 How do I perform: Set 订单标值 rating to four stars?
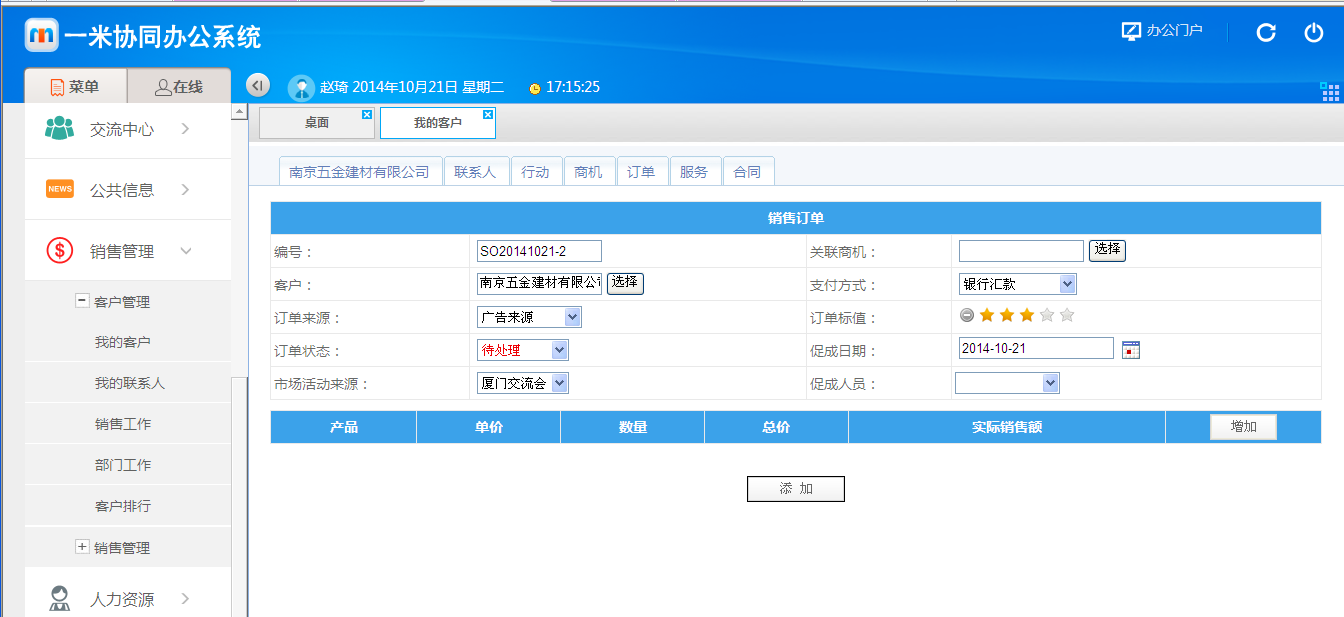click(1047, 315)
